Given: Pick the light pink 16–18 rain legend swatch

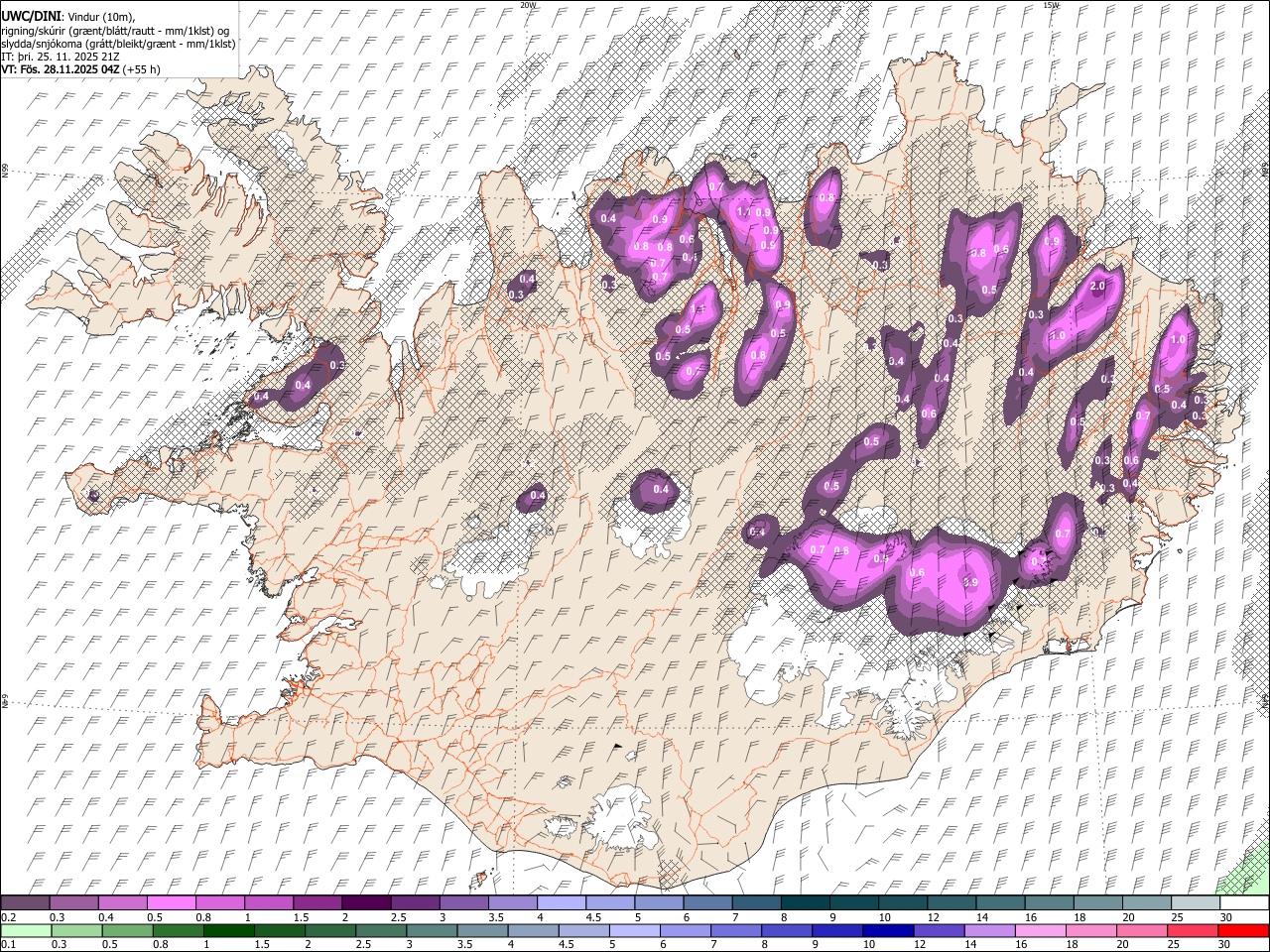Looking at the screenshot, I should pyautogui.click(x=1040, y=931).
